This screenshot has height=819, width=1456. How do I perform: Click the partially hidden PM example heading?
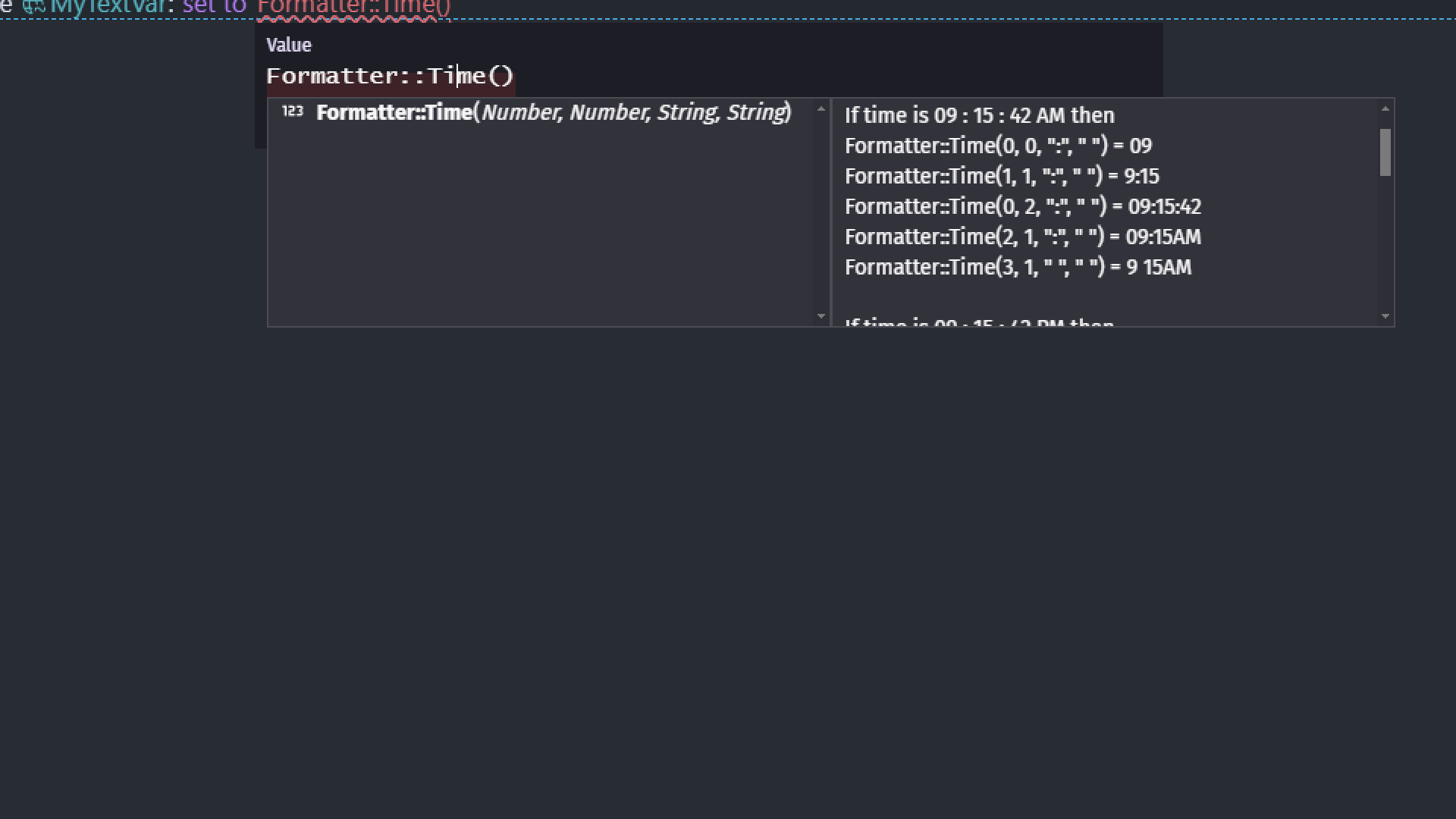click(979, 323)
